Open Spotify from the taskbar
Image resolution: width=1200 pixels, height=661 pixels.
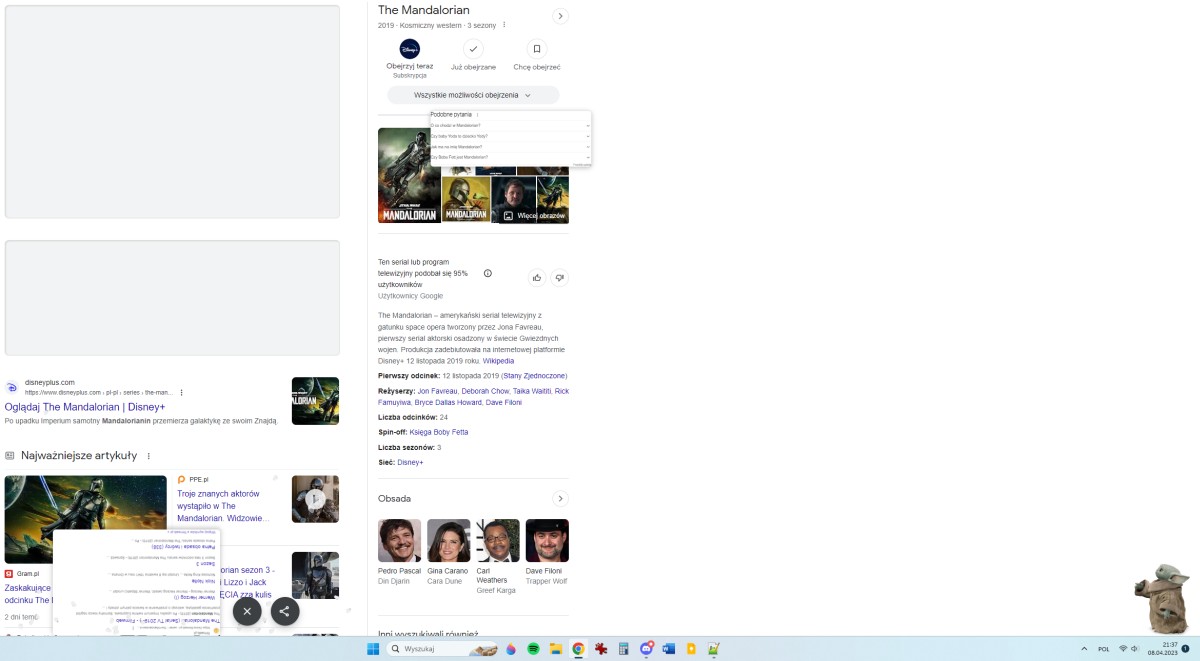tap(533, 649)
